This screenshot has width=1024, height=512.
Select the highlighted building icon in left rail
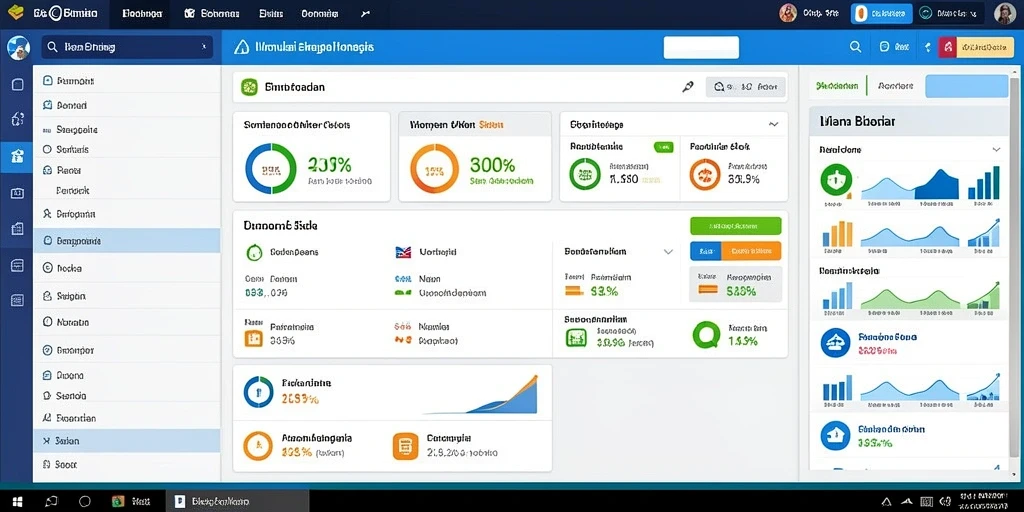17,157
